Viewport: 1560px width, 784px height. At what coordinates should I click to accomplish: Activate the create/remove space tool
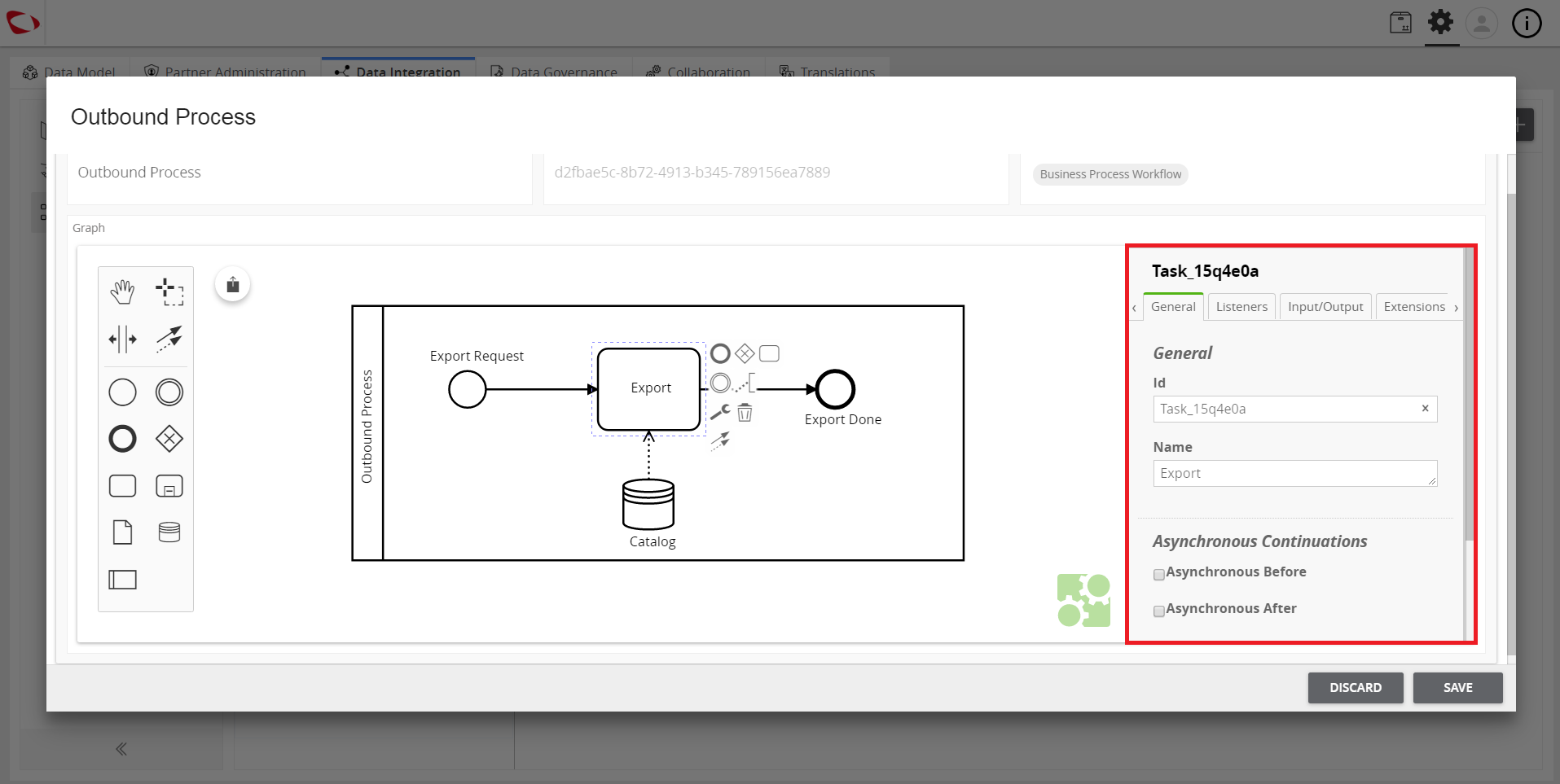pyautogui.click(x=122, y=339)
